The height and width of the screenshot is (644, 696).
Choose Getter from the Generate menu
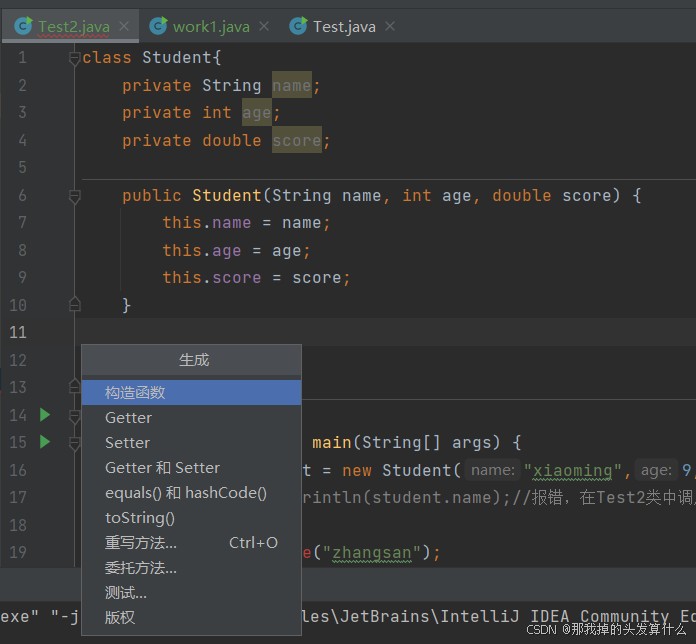tap(191, 418)
